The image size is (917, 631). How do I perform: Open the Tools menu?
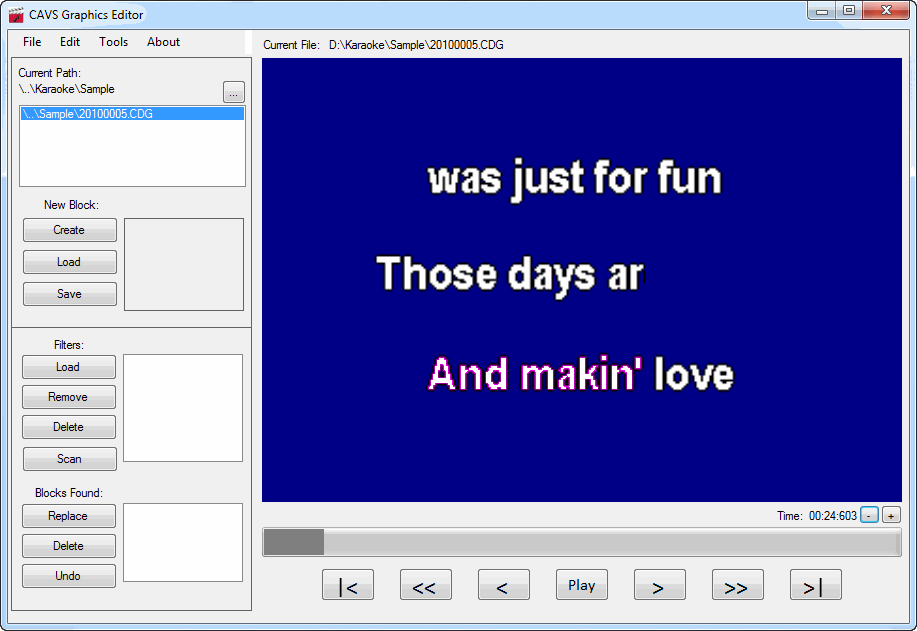tap(113, 42)
